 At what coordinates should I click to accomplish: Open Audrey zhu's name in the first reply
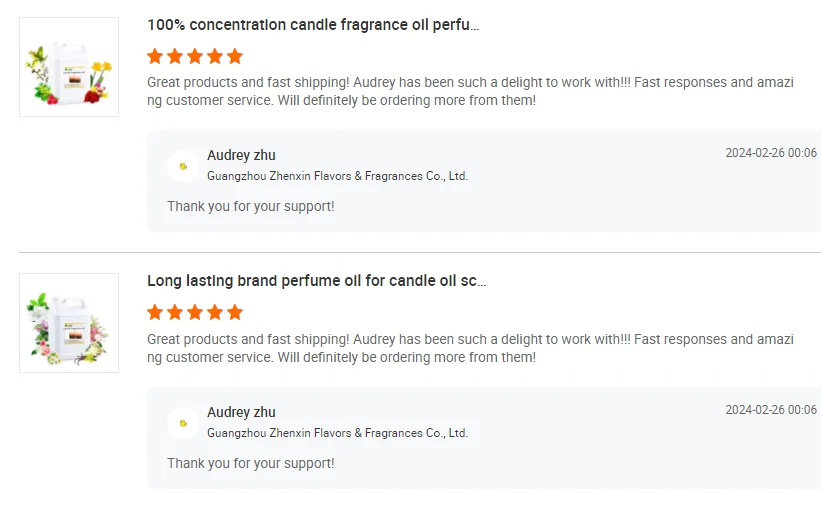[241, 155]
